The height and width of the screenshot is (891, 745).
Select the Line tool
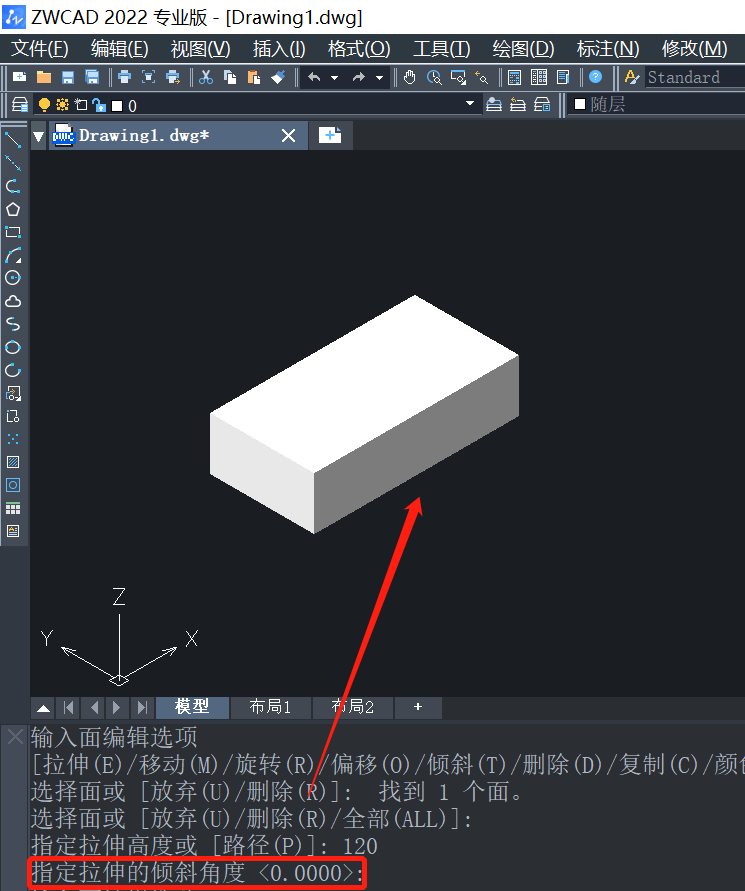[x=13, y=140]
